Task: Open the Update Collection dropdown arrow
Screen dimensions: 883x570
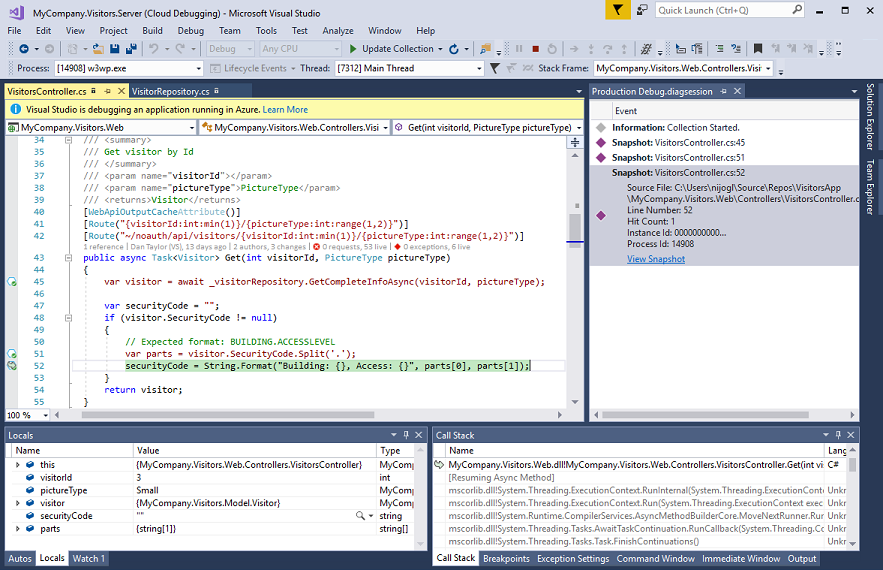Action: click(x=440, y=49)
